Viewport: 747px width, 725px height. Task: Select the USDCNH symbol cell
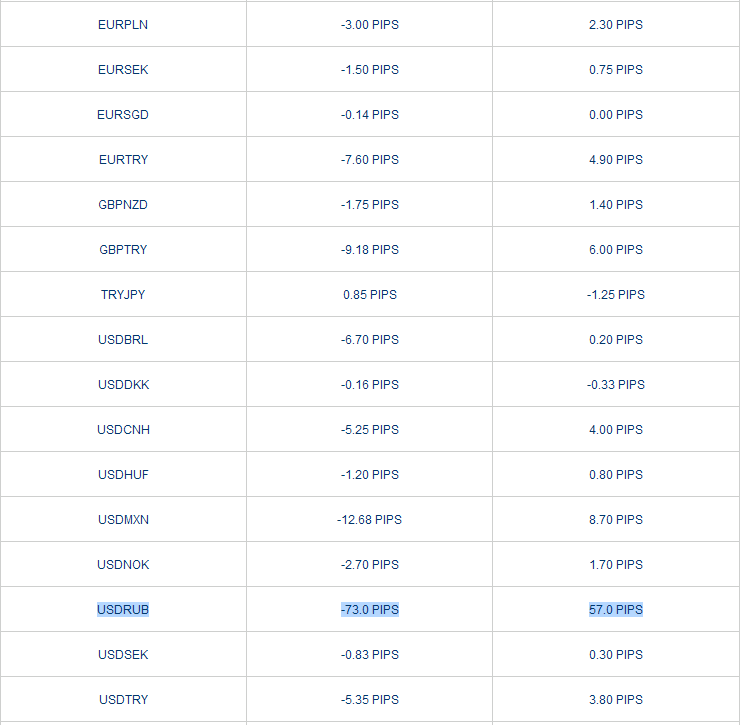tap(123, 429)
